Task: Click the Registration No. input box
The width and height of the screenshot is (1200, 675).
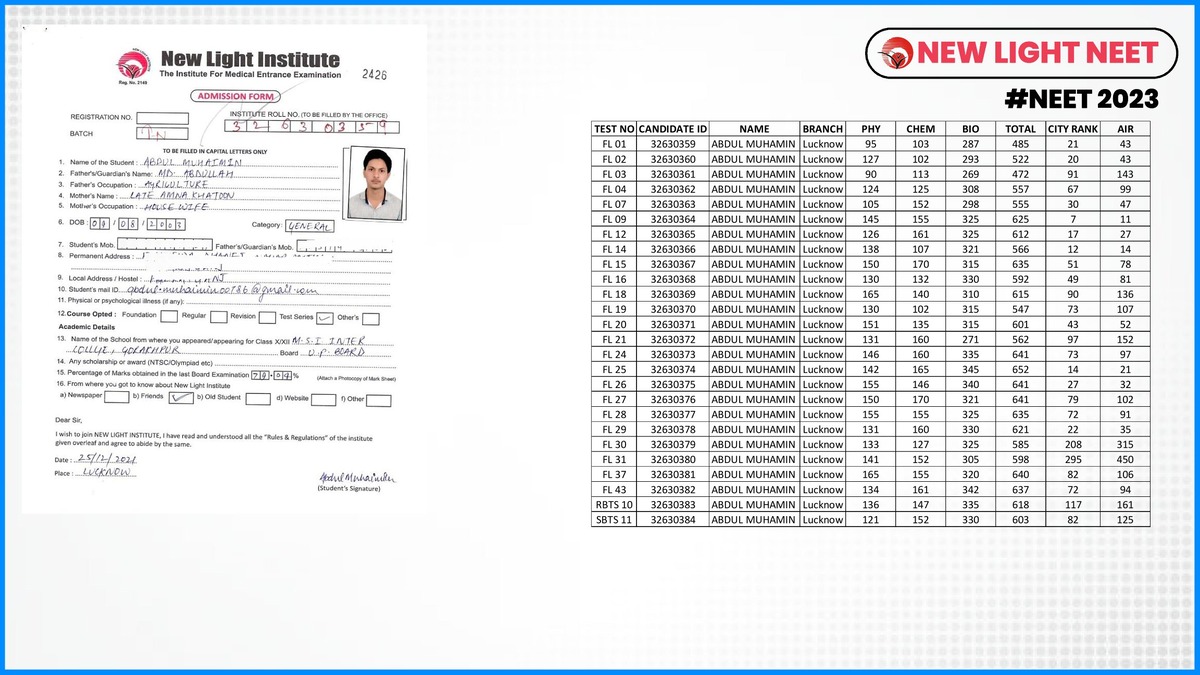Action: point(162,118)
